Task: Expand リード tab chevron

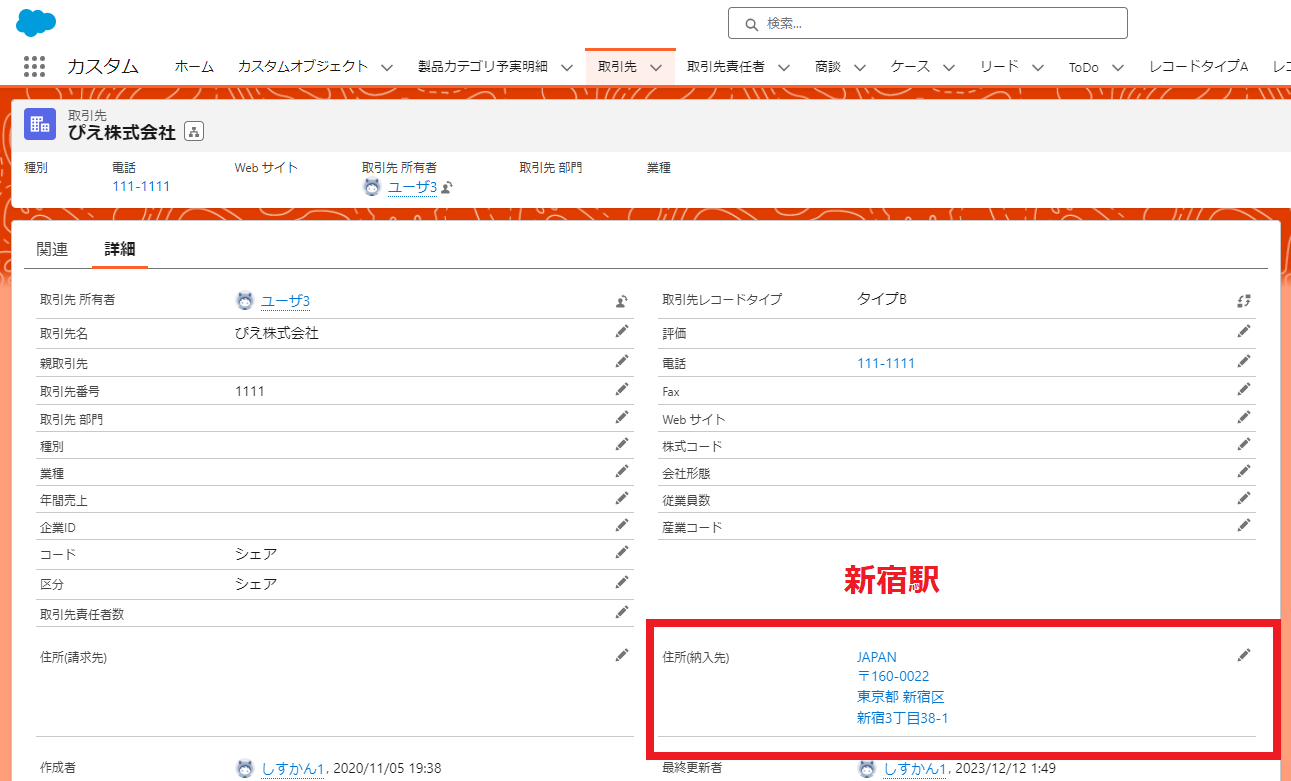Action: click(x=1038, y=68)
